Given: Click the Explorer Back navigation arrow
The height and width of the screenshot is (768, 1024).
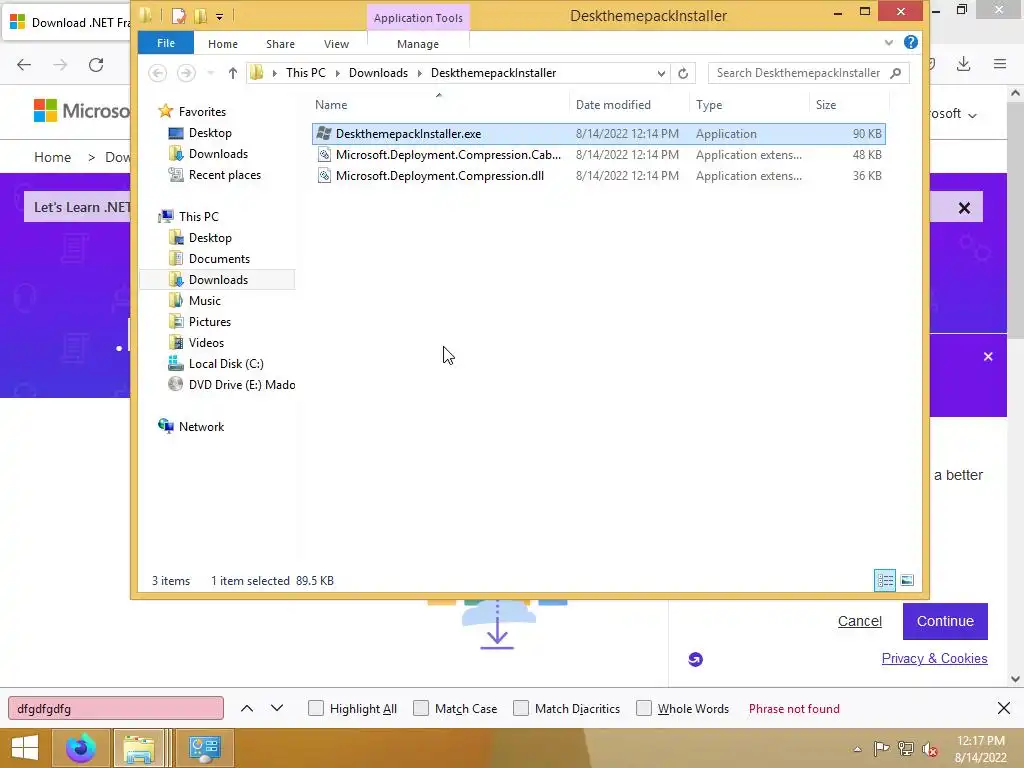Looking at the screenshot, I should point(157,73).
